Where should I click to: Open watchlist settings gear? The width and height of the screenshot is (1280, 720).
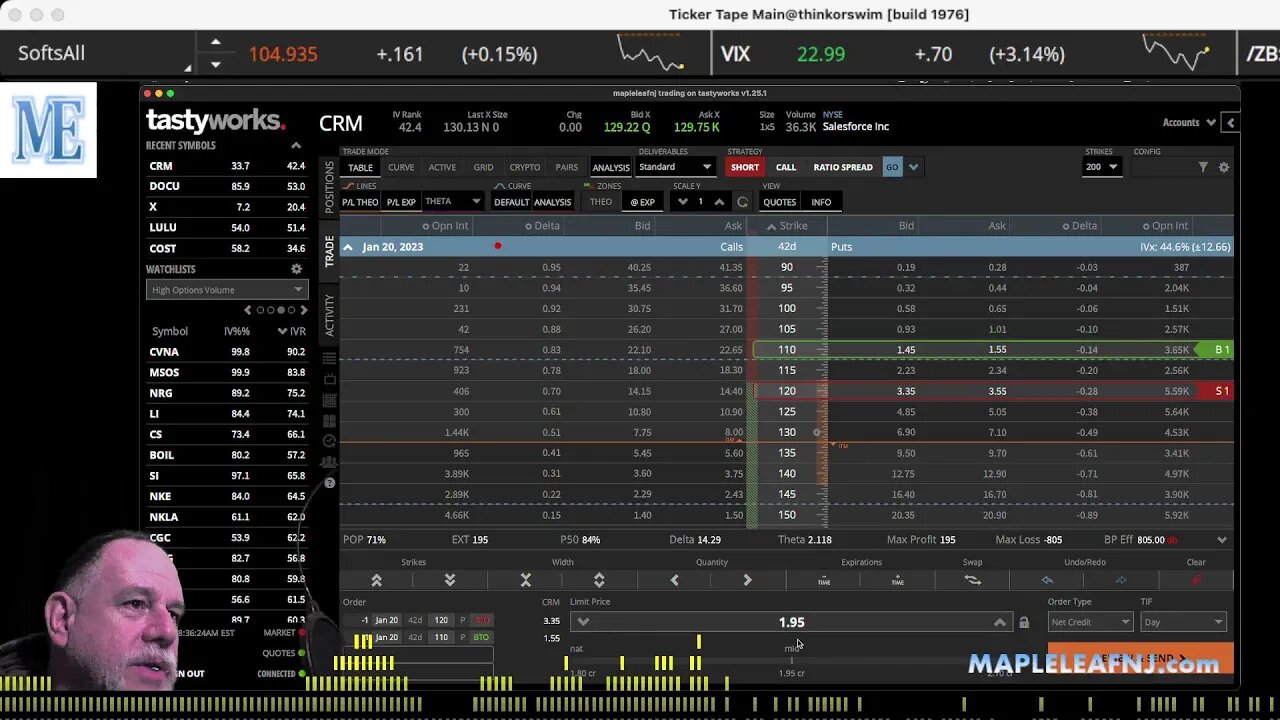click(296, 269)
